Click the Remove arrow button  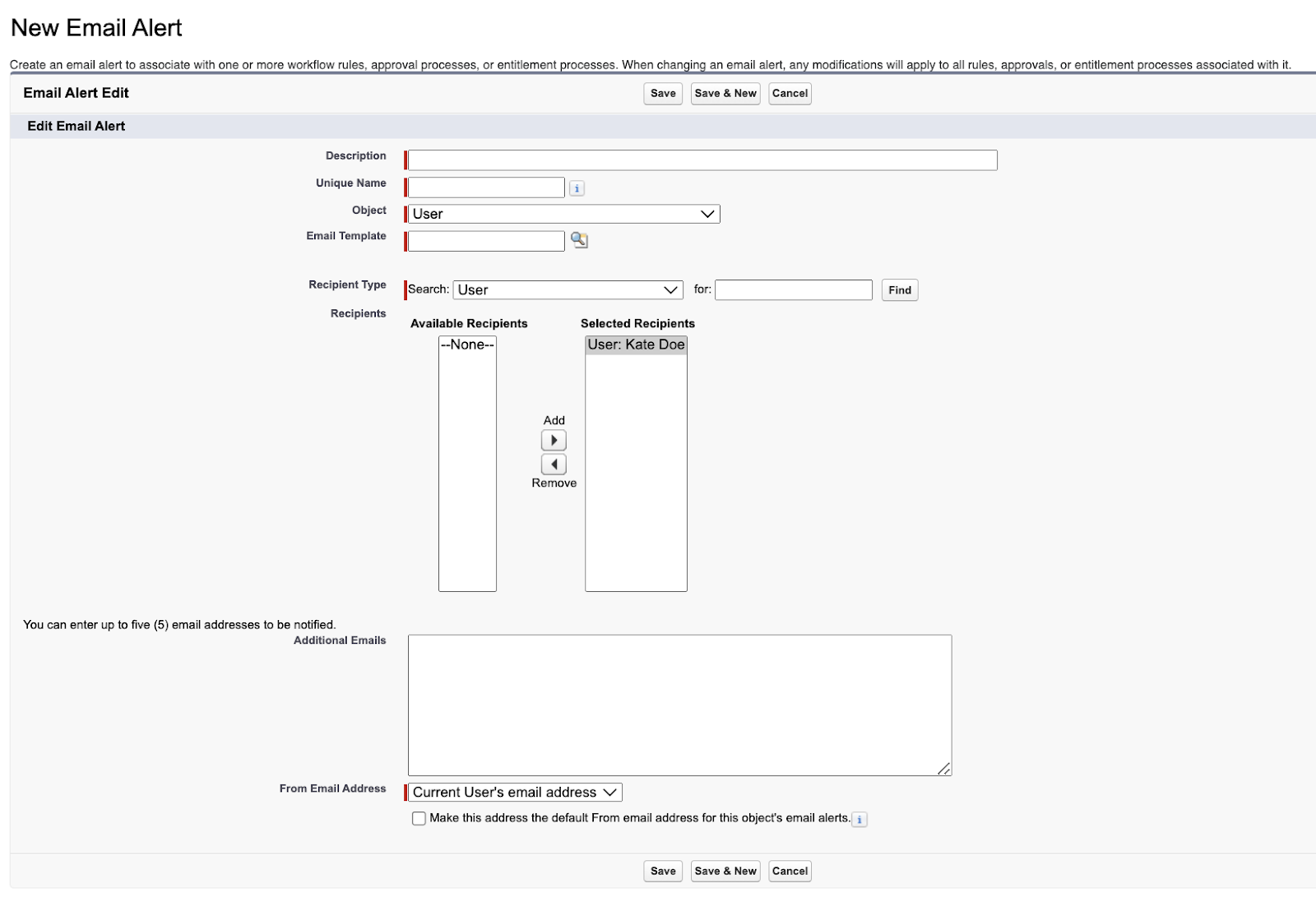[x=554, y=465]
